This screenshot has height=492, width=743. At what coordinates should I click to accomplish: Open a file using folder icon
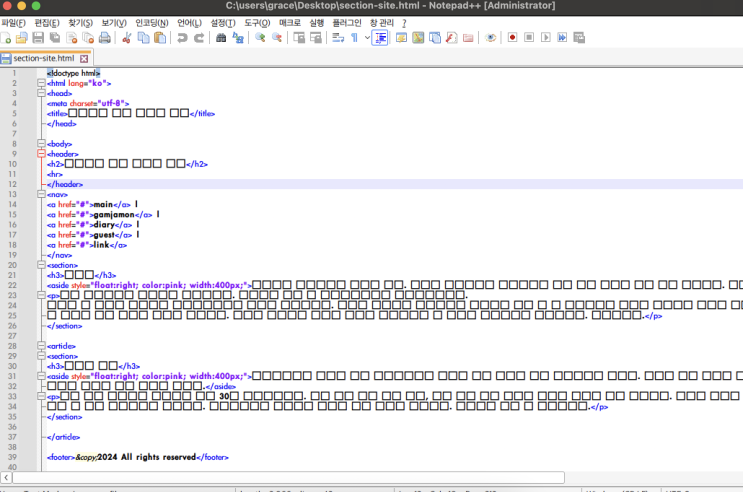[22, 38]
